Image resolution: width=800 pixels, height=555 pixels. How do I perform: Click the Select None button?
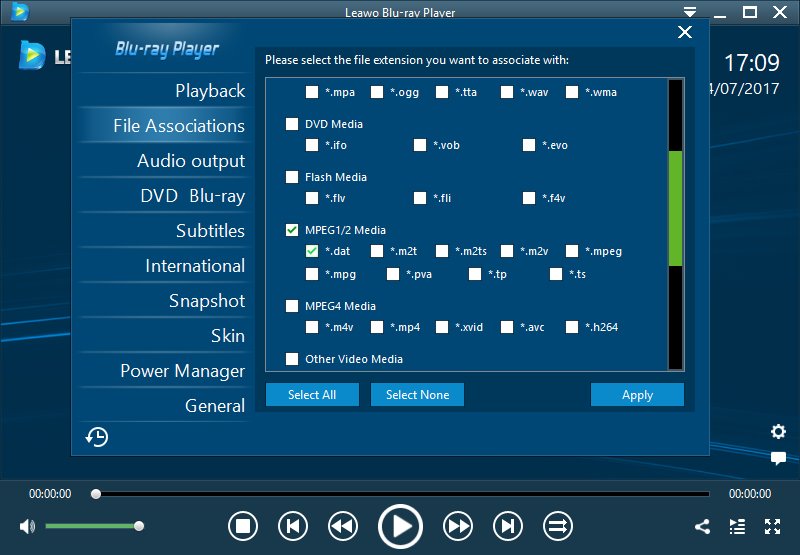pyautogui.click(x=417, y=394)
